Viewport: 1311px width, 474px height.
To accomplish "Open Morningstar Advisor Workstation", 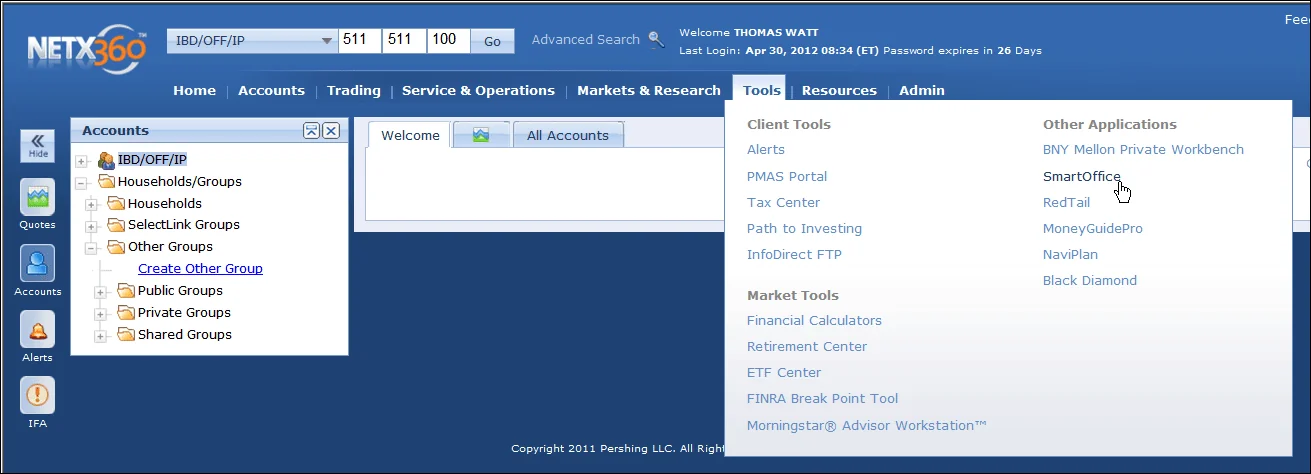I will point(867,425).
